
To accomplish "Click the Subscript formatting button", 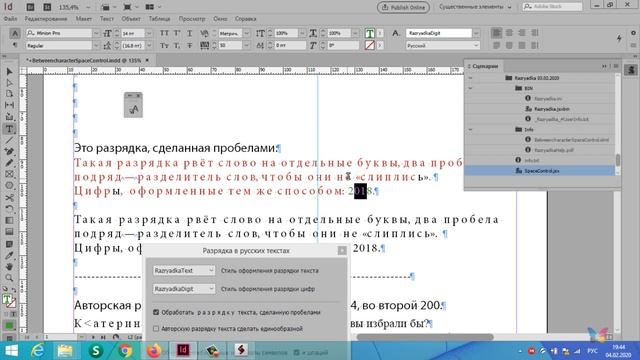I will [x=177, y=46].
